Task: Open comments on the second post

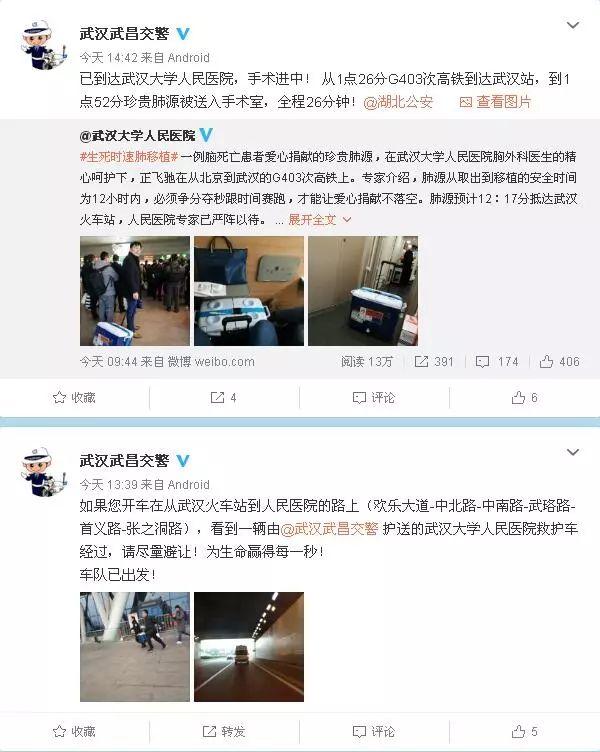Action: (374, 731)
